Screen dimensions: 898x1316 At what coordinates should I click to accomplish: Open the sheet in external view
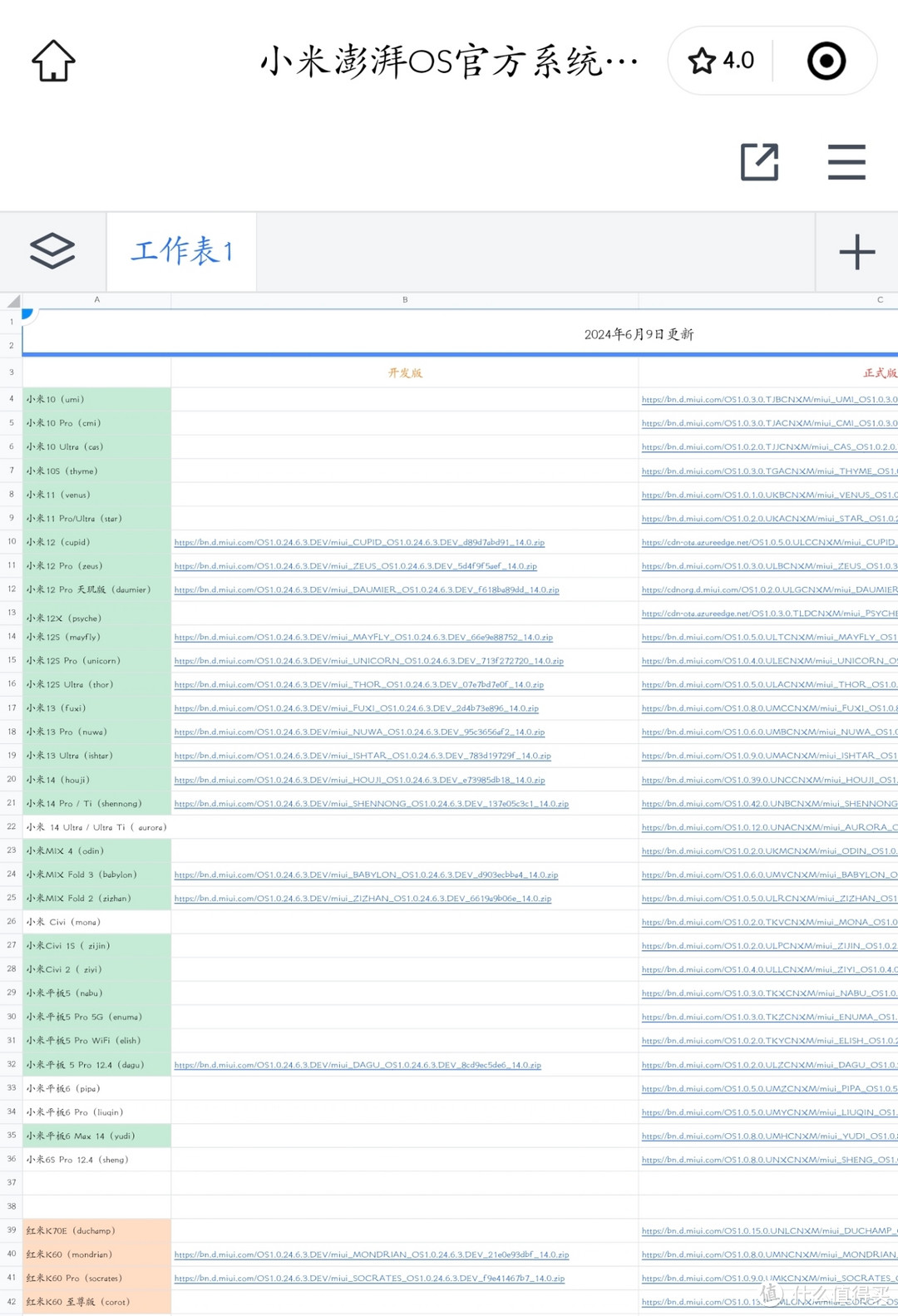tap(759, 161)
